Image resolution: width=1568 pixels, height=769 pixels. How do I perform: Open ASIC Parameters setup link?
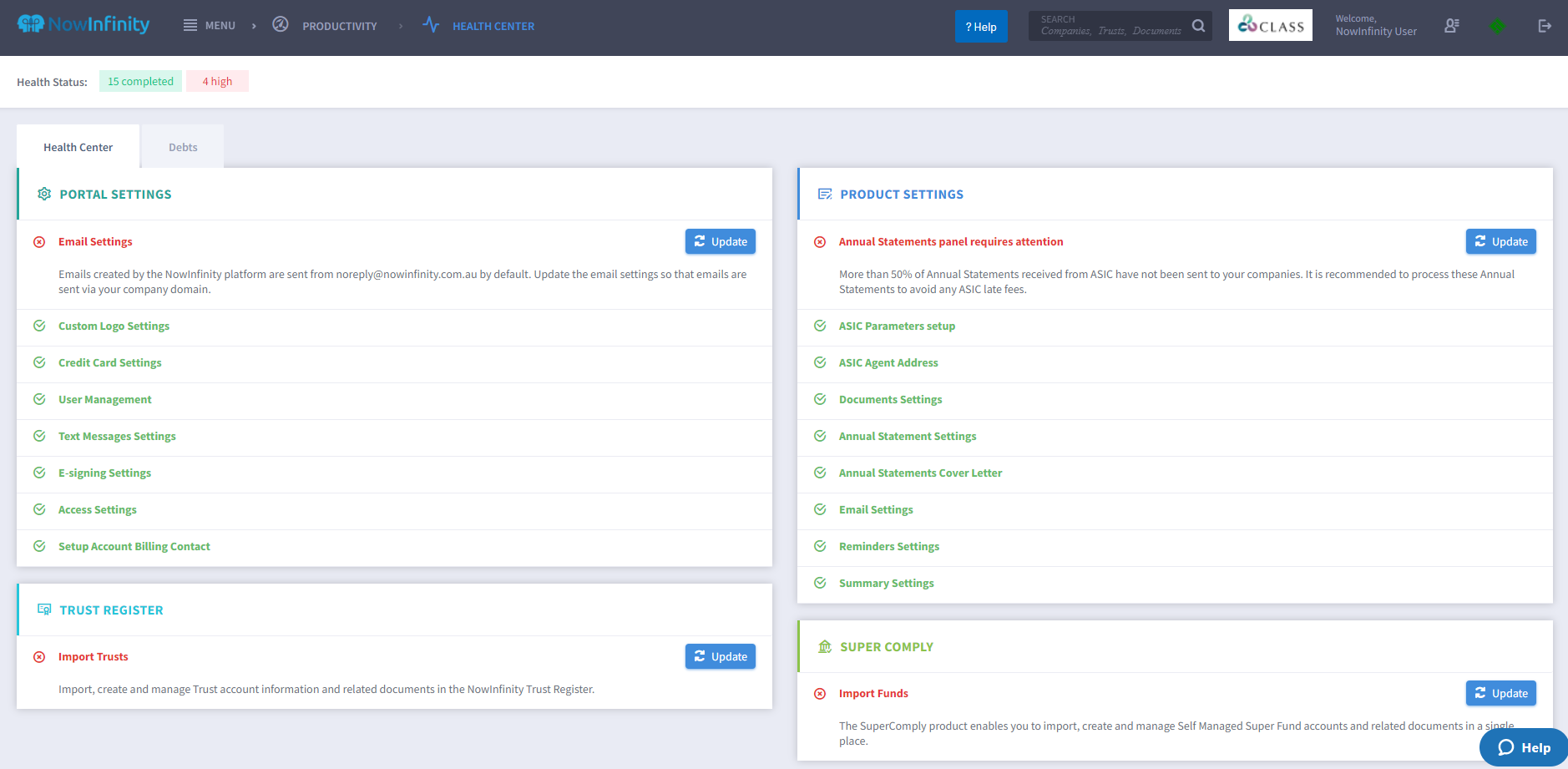point(897,326)
